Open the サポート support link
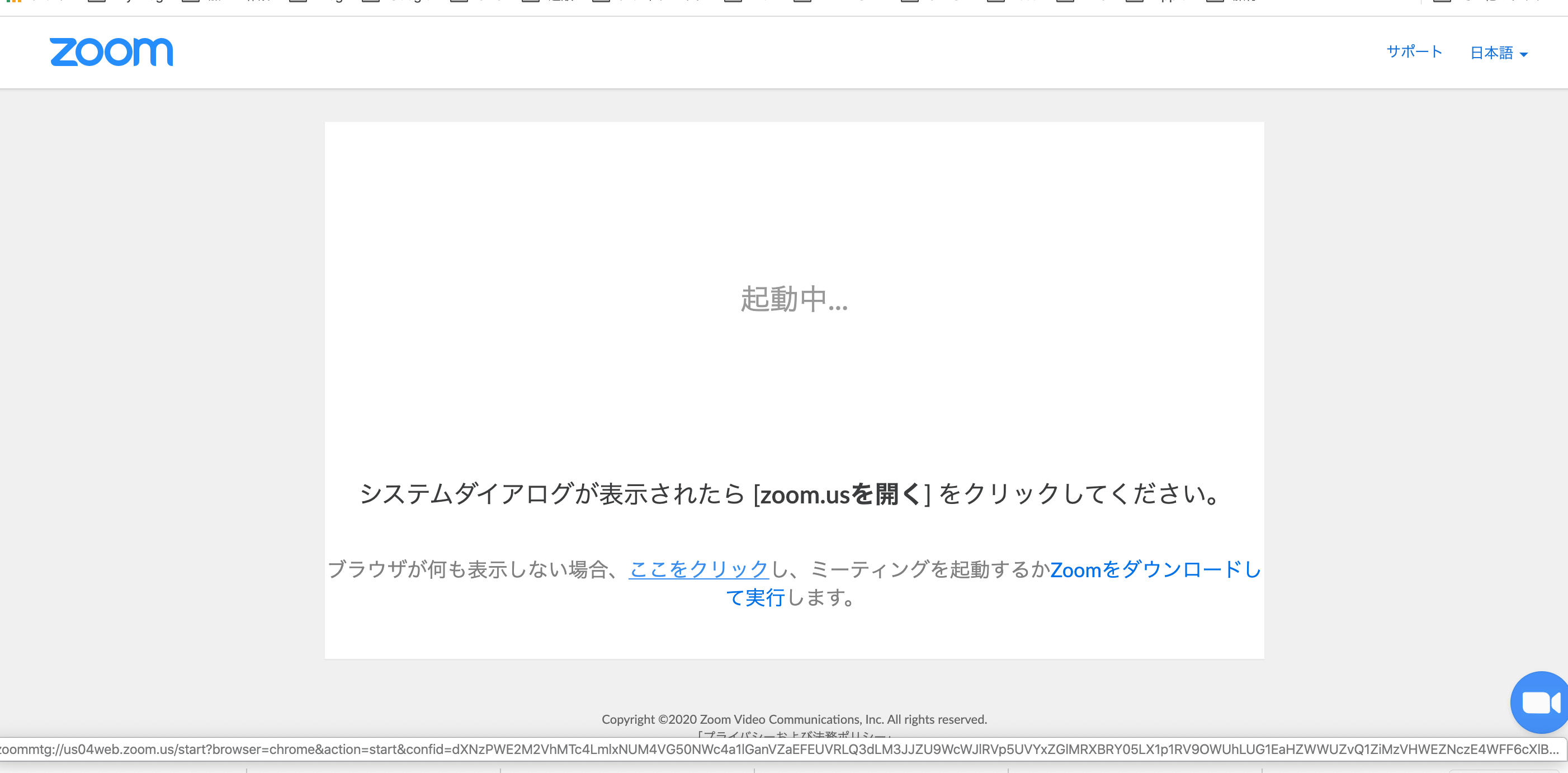This screenshot has width=1568, height=773. [x=1414, y=51]
